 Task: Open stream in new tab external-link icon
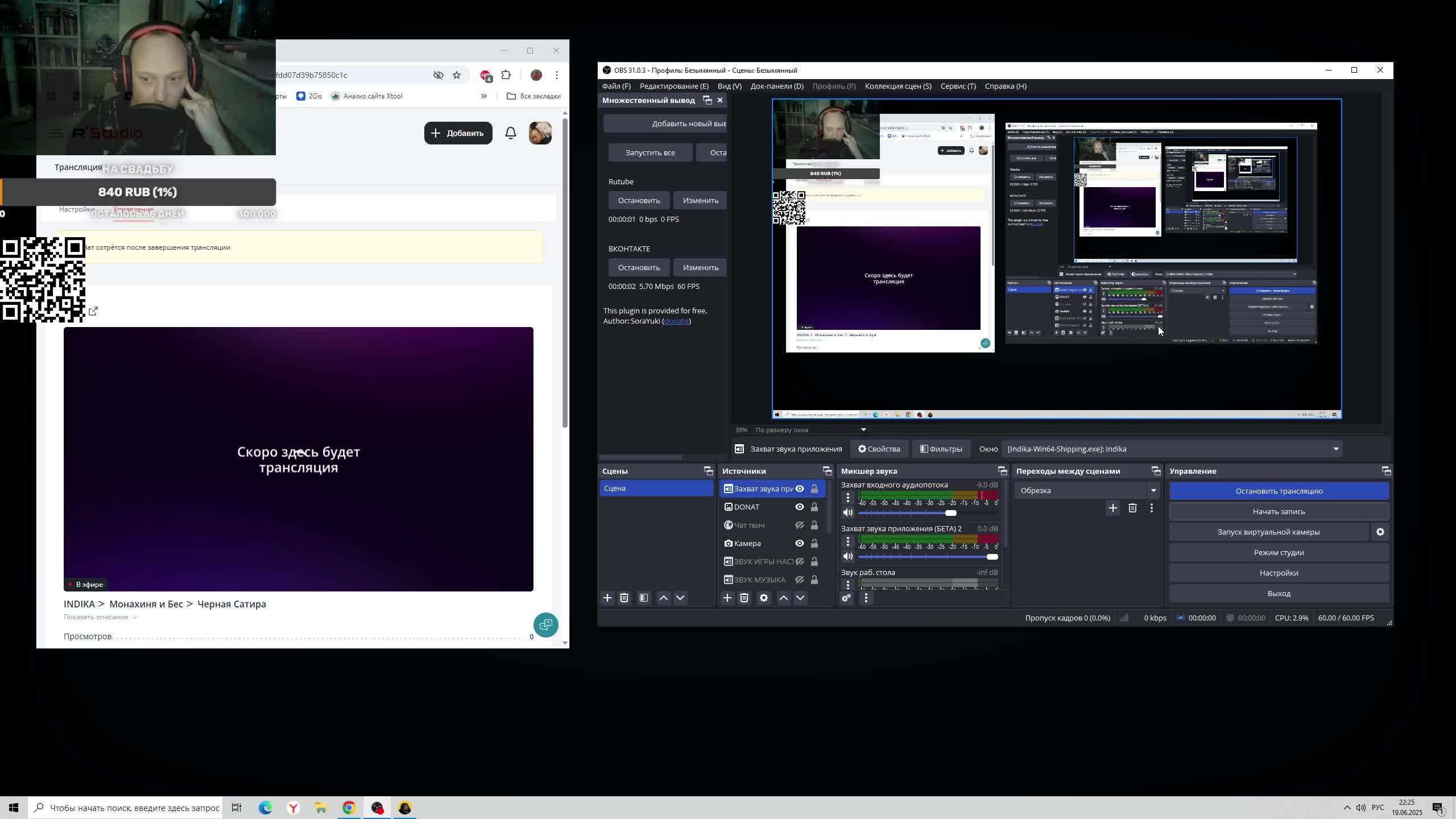click(x=93, y=311)
